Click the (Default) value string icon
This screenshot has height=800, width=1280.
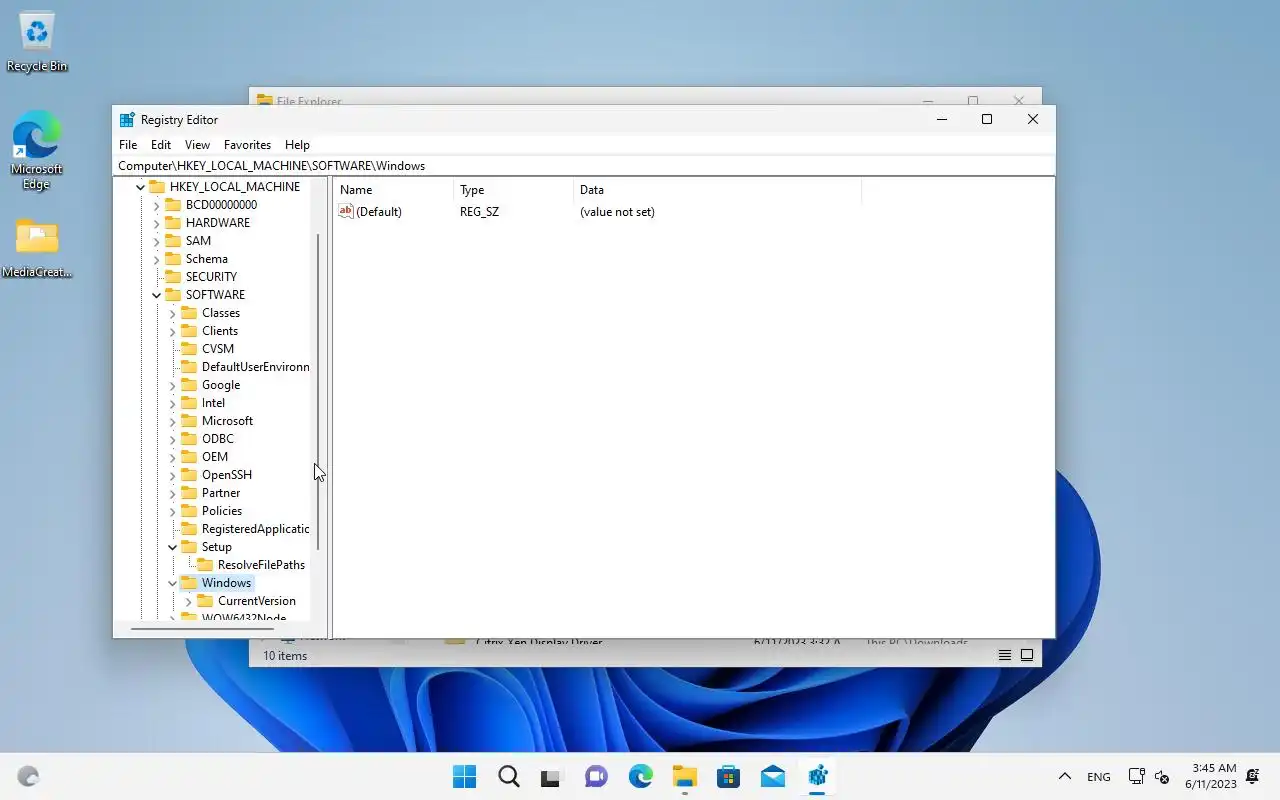(x=346, y=211)
